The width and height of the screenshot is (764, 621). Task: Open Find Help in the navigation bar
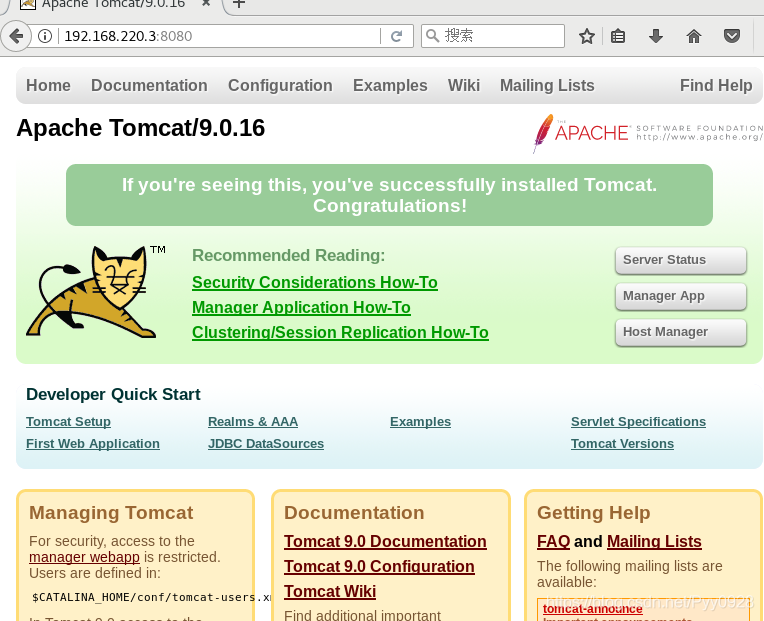tap(716, 85)
